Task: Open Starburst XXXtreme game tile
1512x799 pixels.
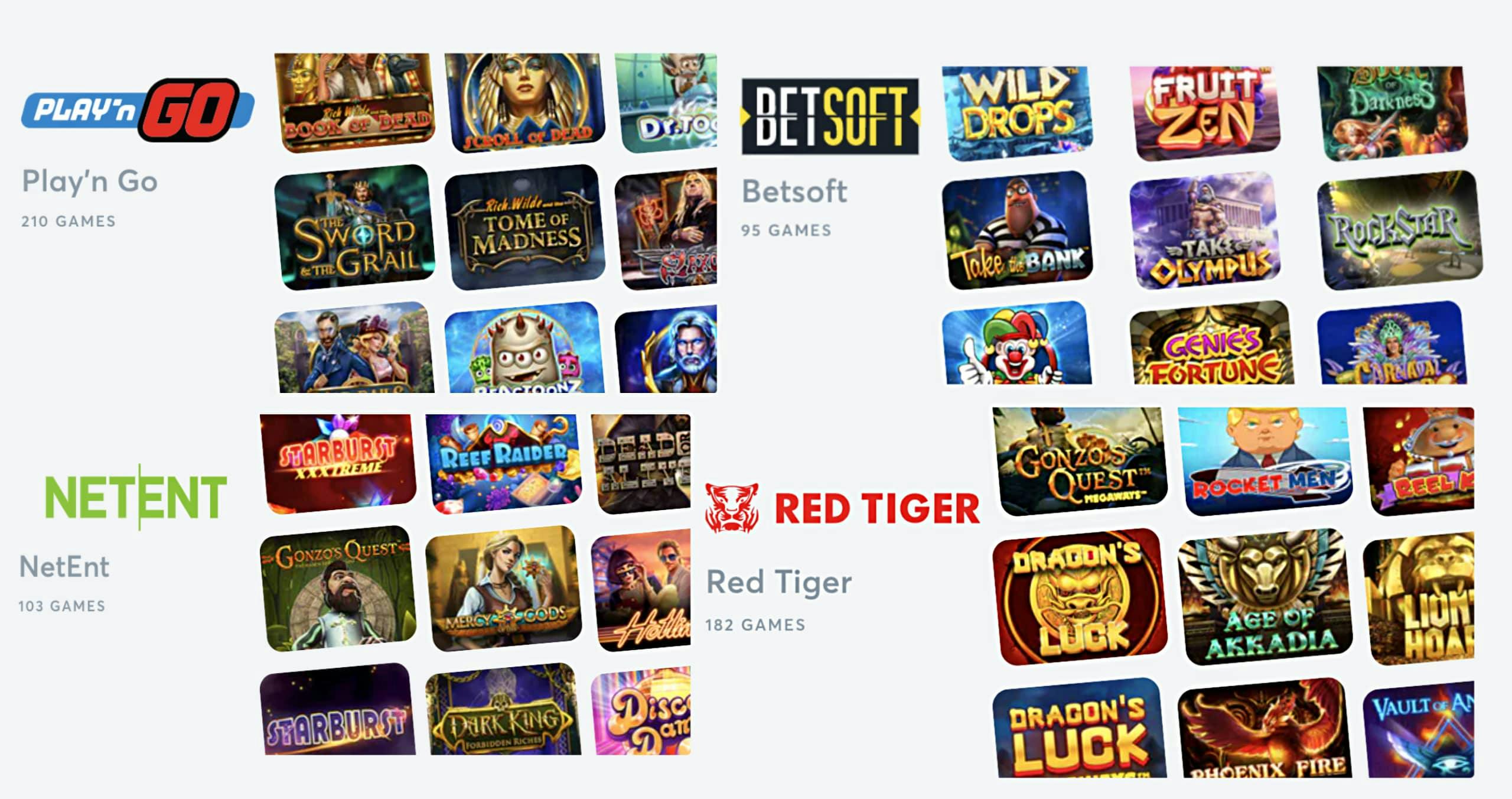Action: (338, 464)
